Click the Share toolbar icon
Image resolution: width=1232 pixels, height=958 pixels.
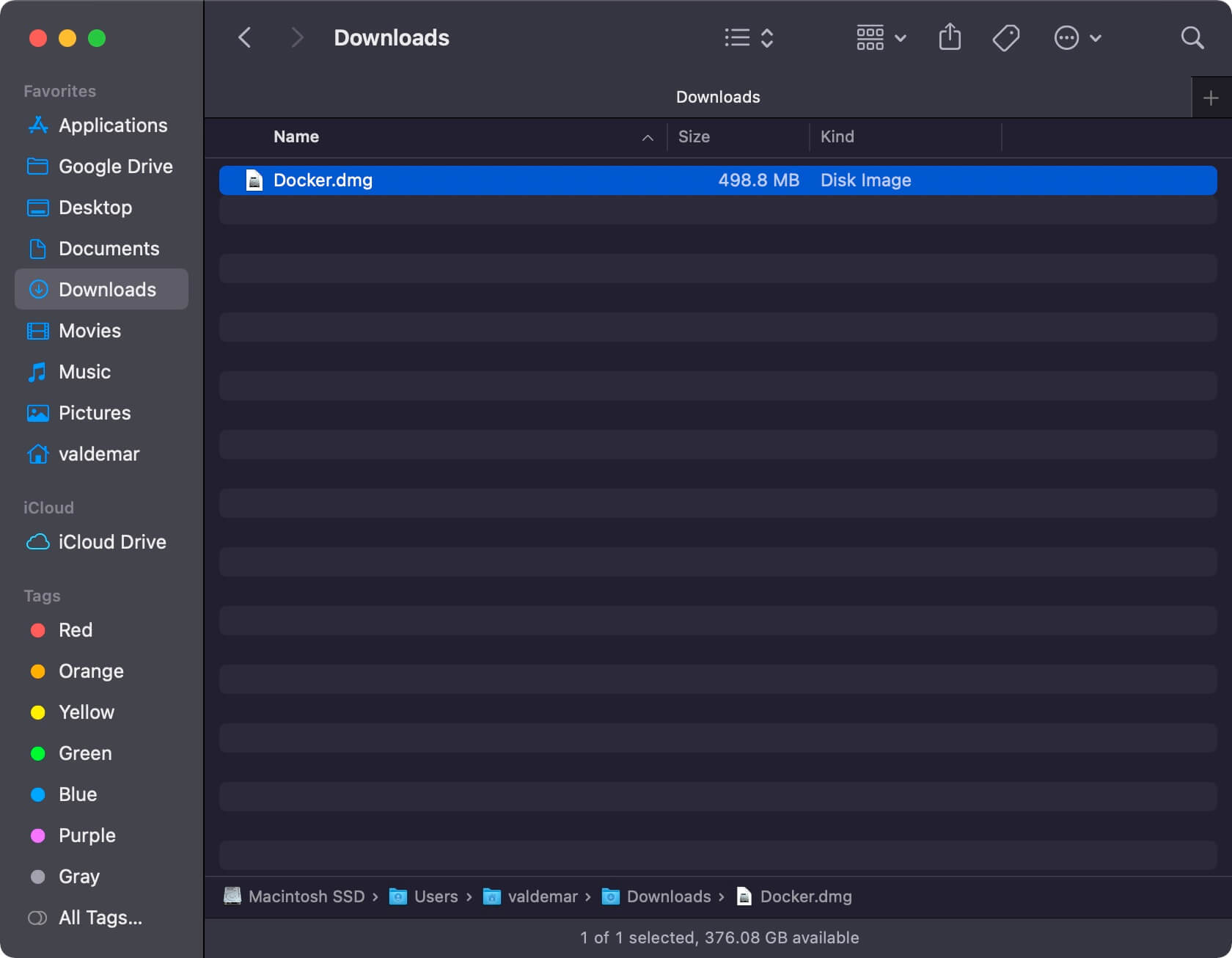950,37
